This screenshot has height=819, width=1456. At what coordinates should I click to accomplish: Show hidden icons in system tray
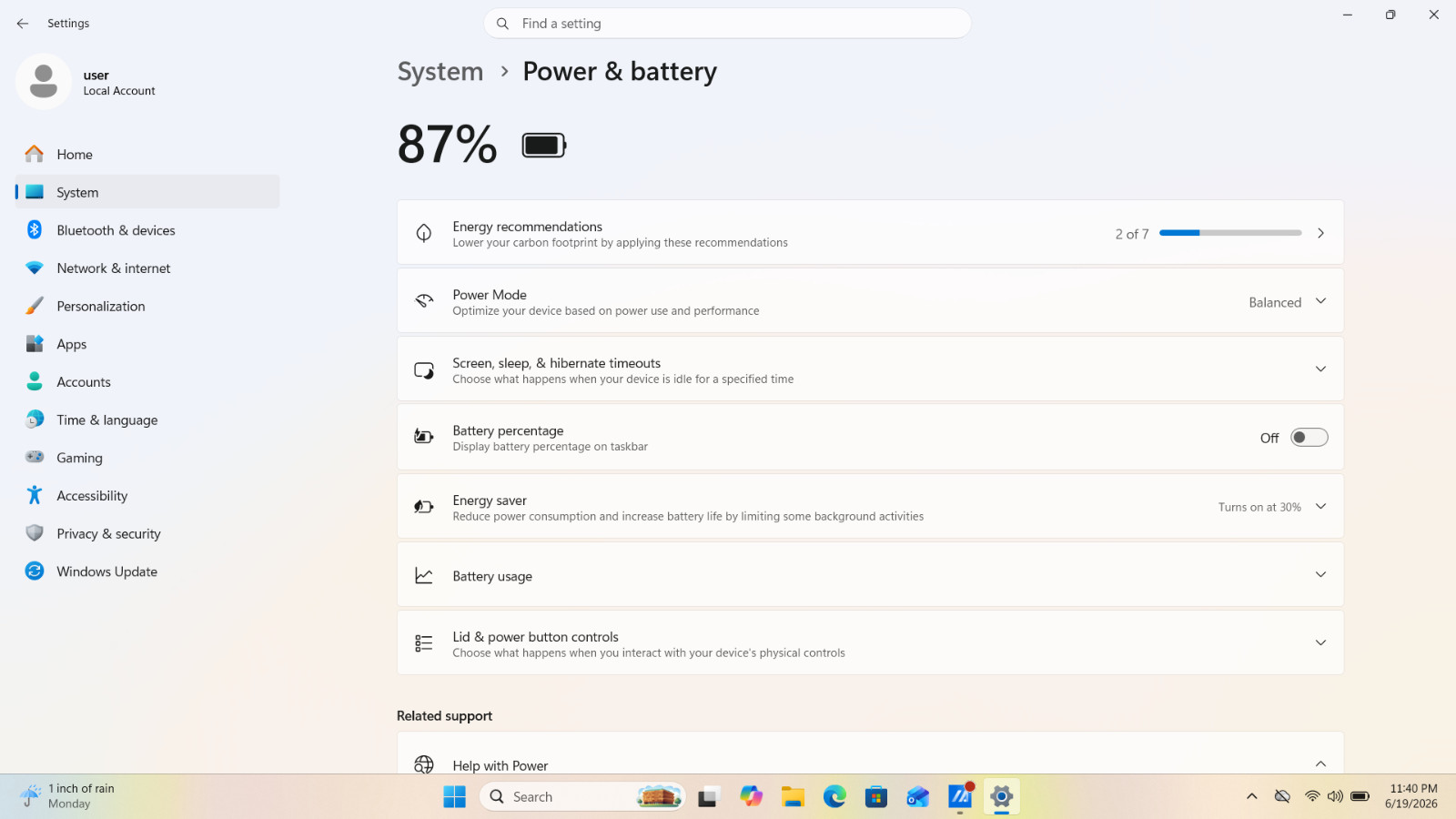1252,797
